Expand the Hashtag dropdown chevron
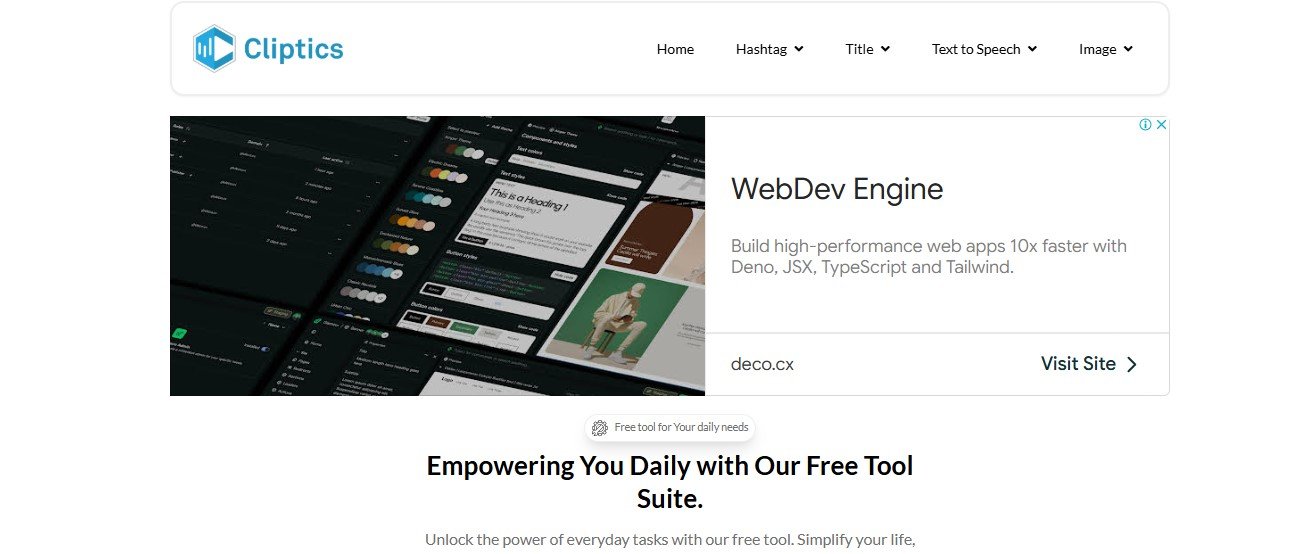1290x554 pixels. 798,49
